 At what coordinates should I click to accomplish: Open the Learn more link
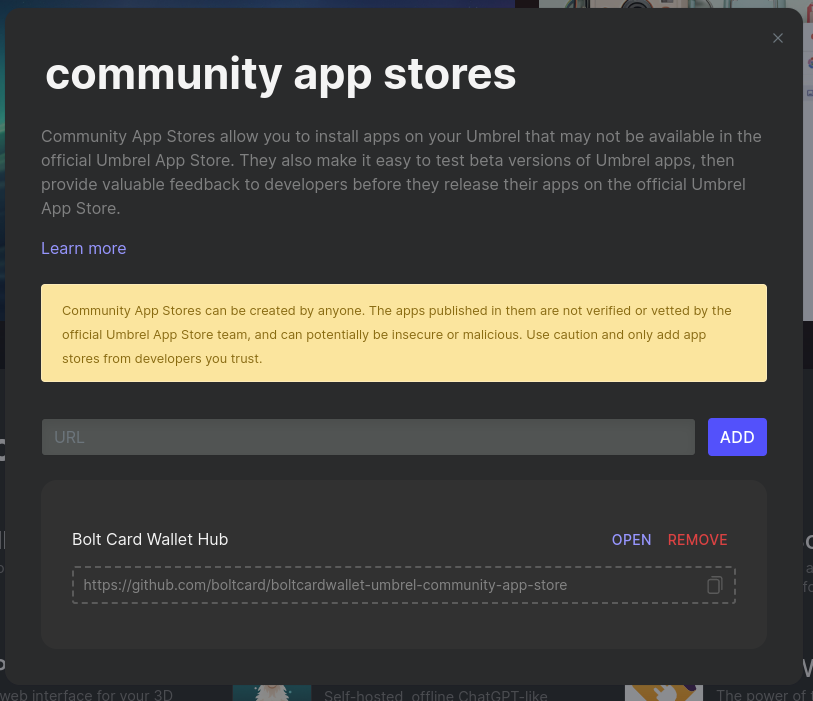click(x=83, y=248)
